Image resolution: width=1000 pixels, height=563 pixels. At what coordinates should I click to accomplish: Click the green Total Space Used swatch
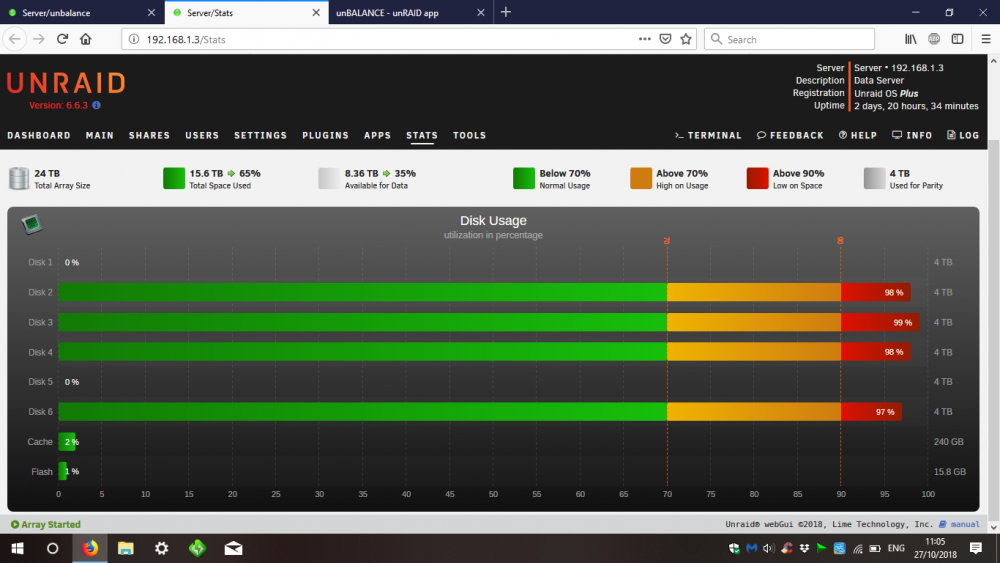[x=173, y=179]
